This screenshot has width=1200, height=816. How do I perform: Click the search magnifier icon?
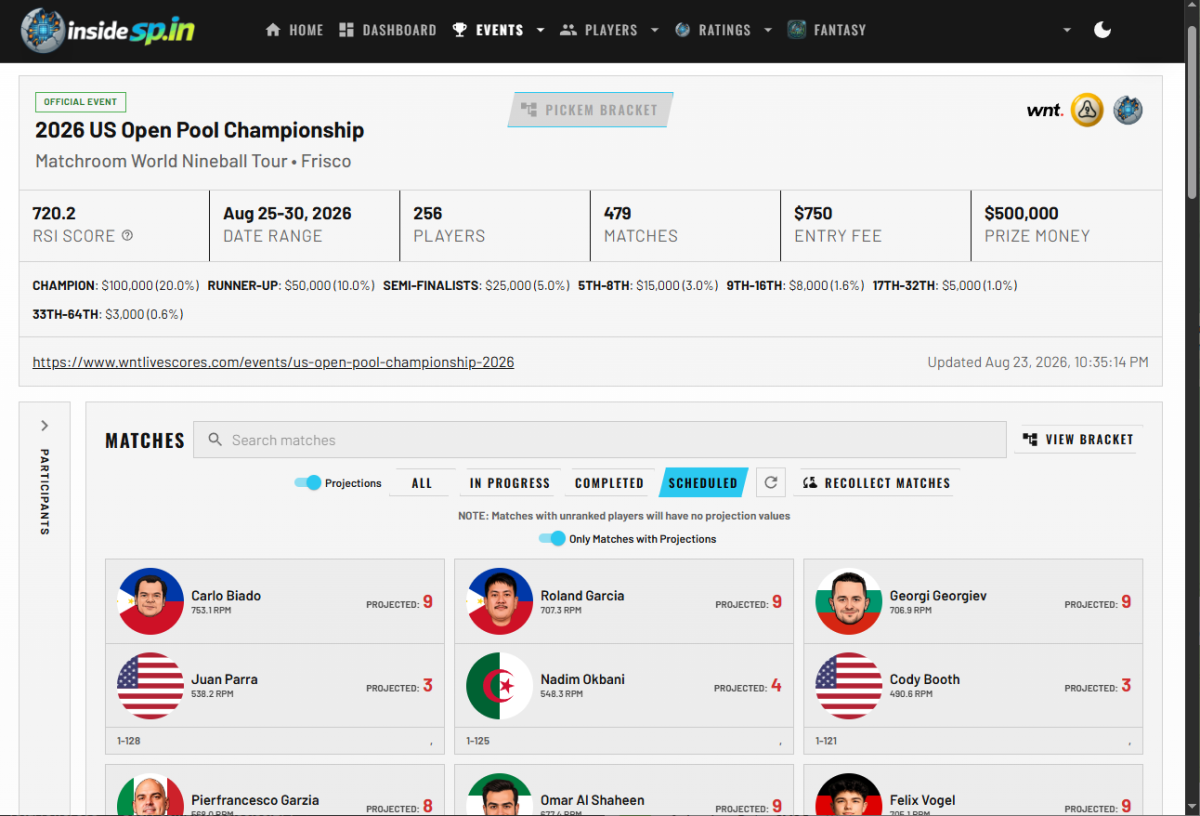[214, 440]
